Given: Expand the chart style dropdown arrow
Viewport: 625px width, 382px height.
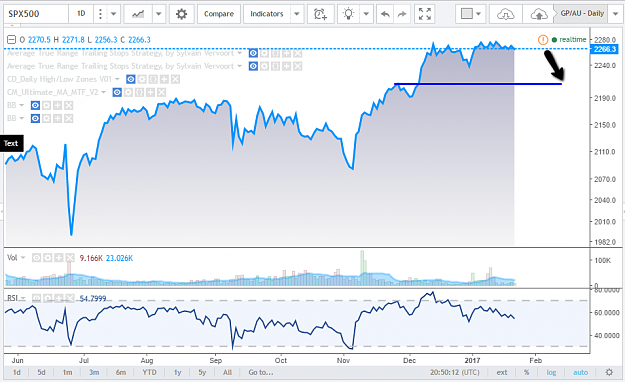Looking at the screenshot, I should point(158,14).
